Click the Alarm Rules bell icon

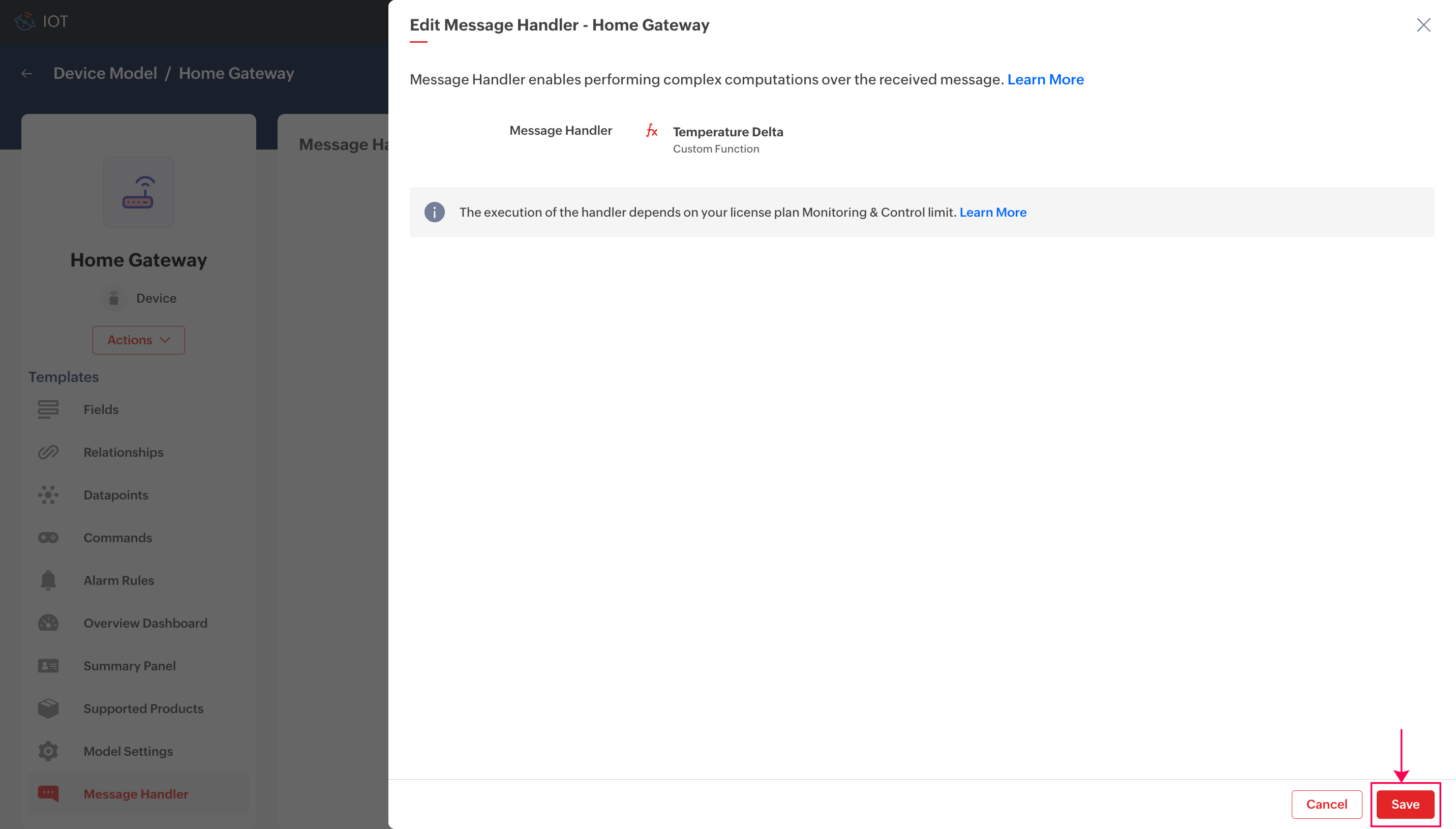click(48, 580)
